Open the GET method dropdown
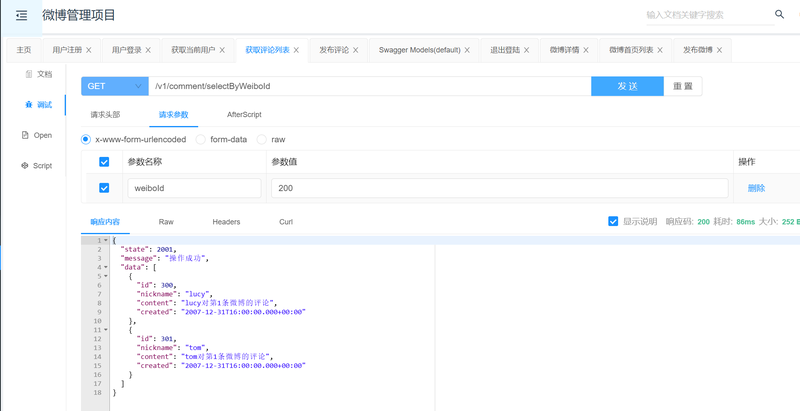 tap(115, 86)
